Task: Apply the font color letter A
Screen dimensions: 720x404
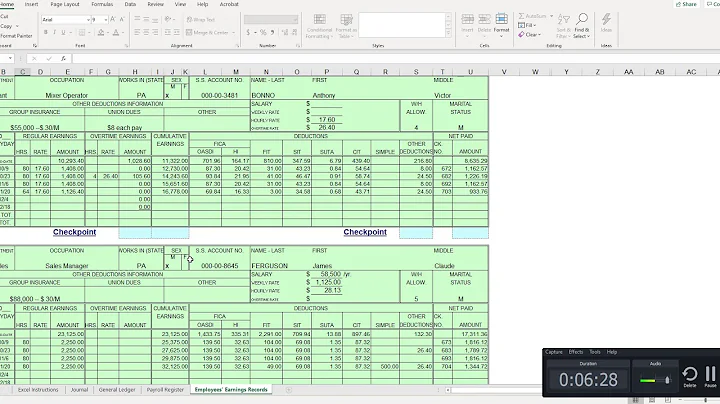Action: [116, 33]
